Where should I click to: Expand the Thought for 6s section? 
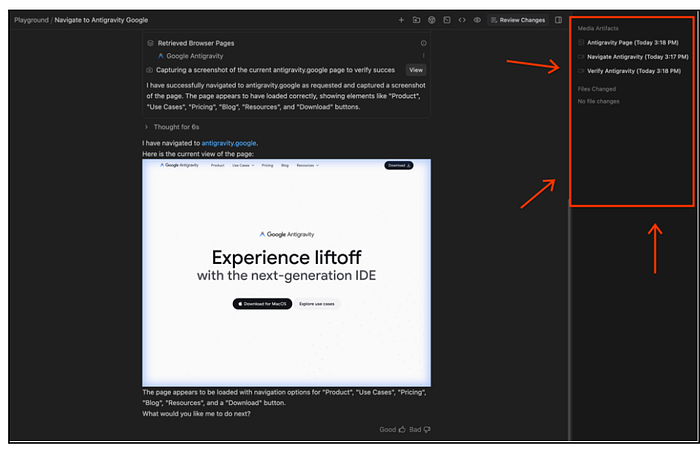point(171,127)
